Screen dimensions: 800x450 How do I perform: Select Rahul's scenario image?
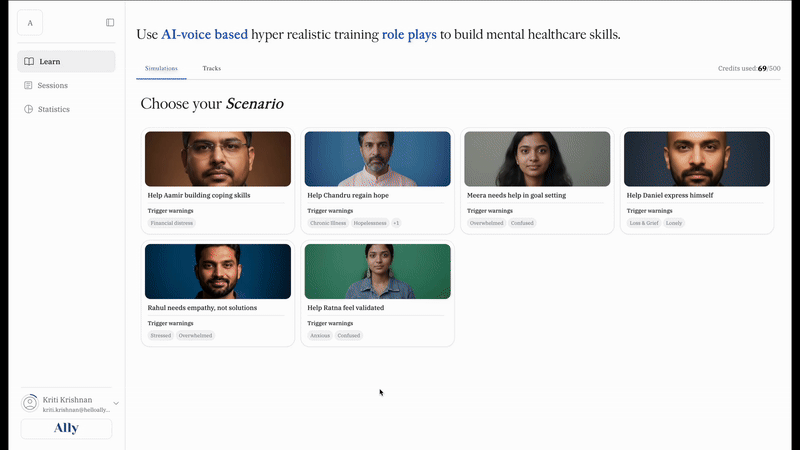pos(218,271)
